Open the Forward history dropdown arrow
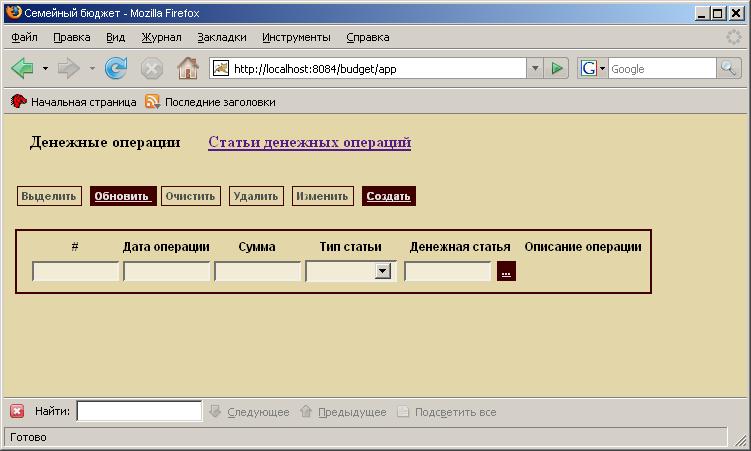 pos(92,68)
